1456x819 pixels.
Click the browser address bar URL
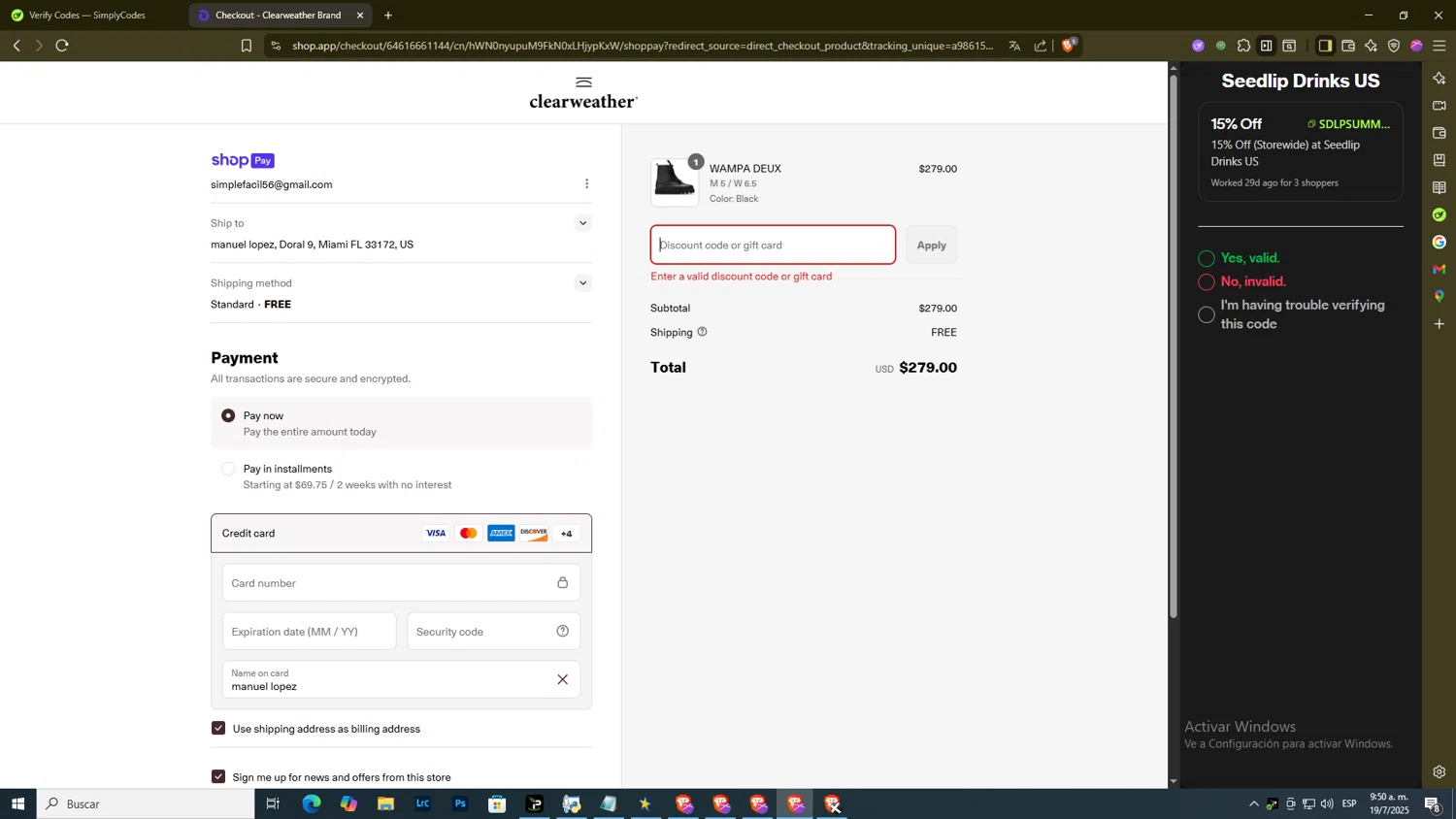[x=643, y=46]
